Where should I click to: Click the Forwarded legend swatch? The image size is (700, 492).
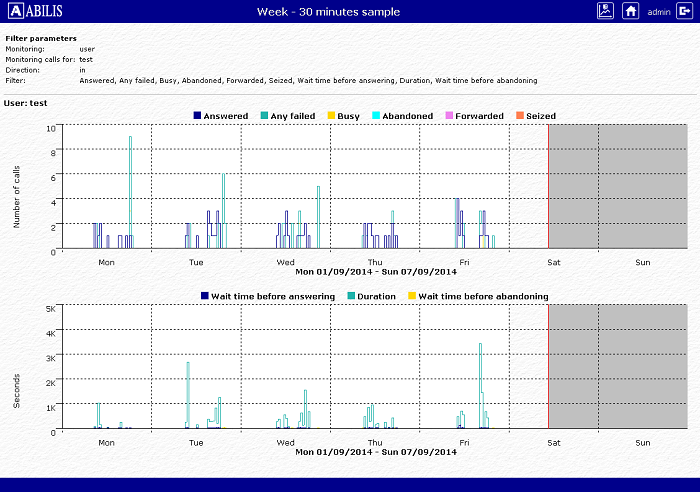[x=449, y=116]
